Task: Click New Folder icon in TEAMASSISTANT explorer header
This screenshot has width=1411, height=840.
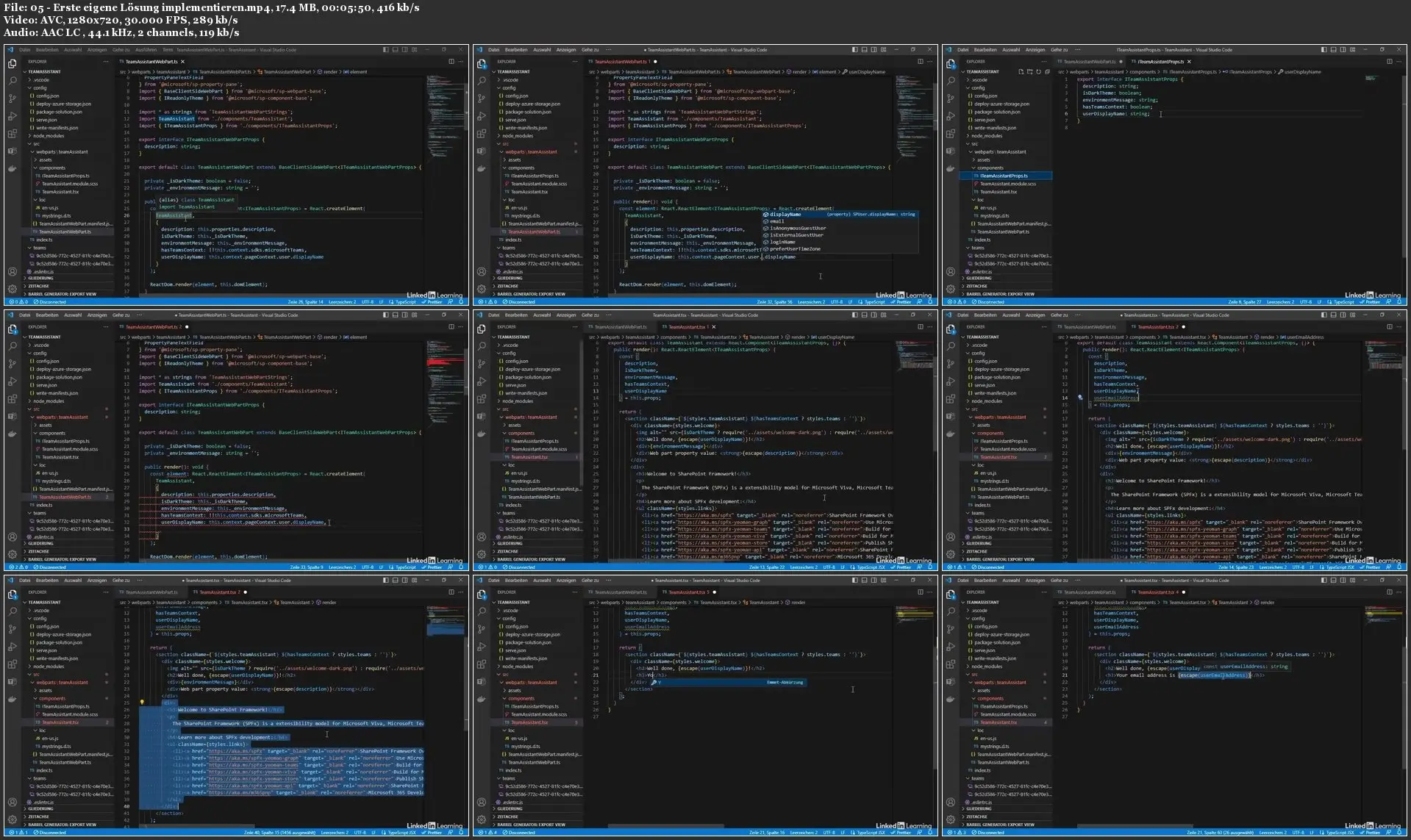Action: (1029, 72)
